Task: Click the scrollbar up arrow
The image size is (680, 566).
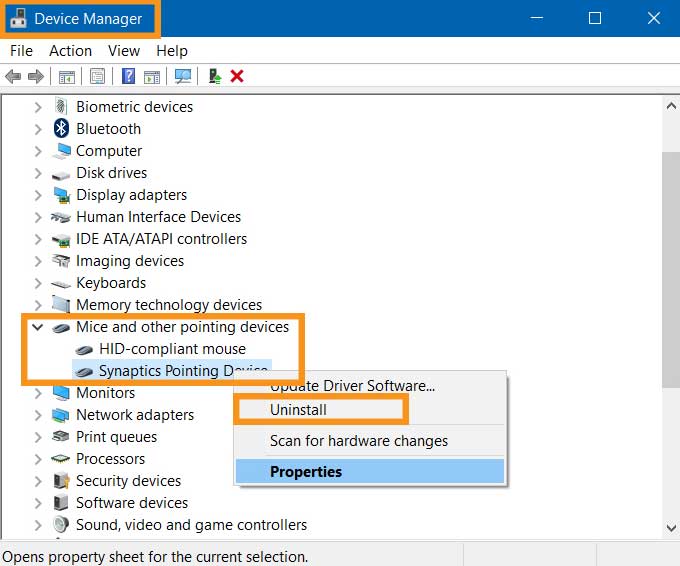Action: point(671,105)
